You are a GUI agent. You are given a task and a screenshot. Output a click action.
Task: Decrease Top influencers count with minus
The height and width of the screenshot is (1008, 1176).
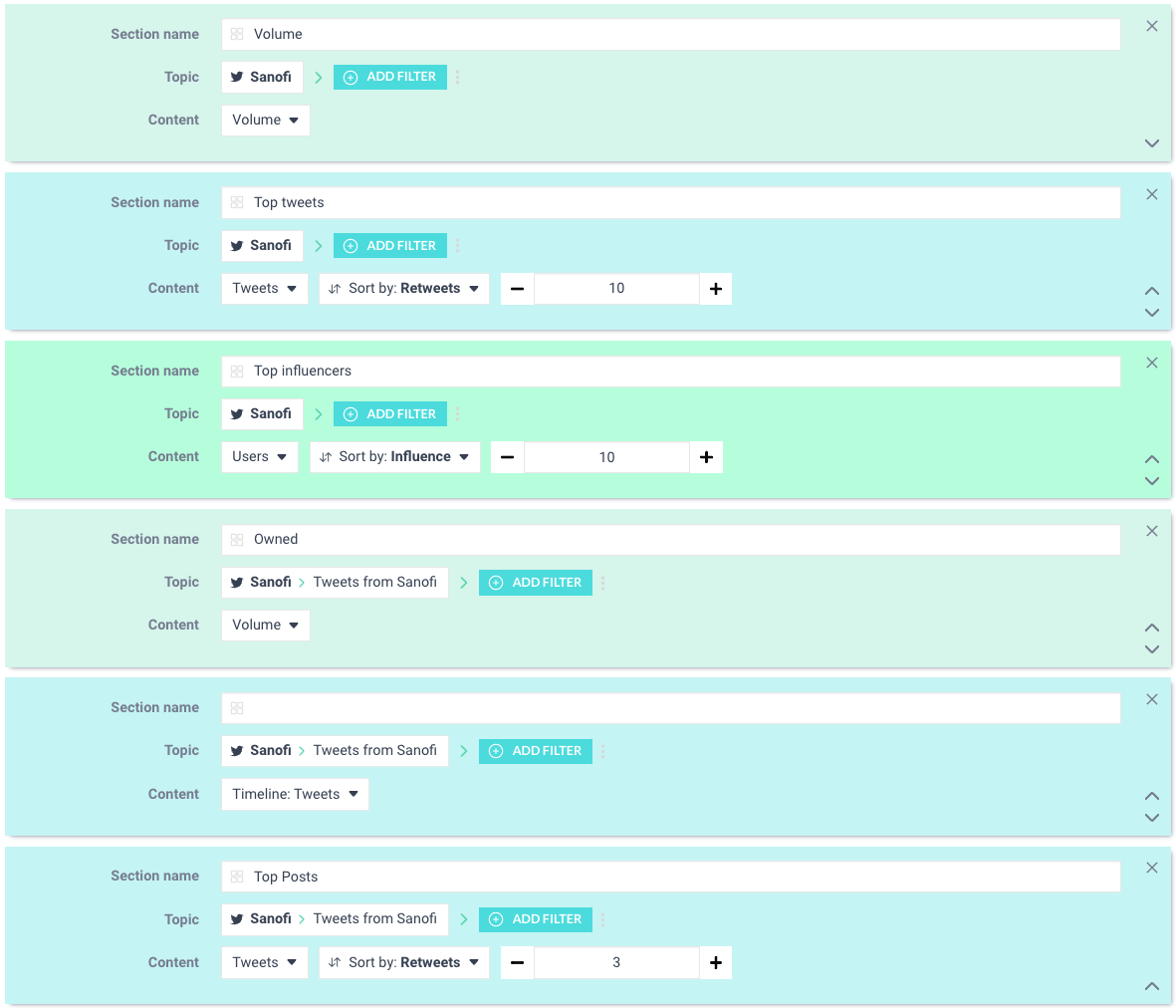pyautogui.click(x=507, y=457)
